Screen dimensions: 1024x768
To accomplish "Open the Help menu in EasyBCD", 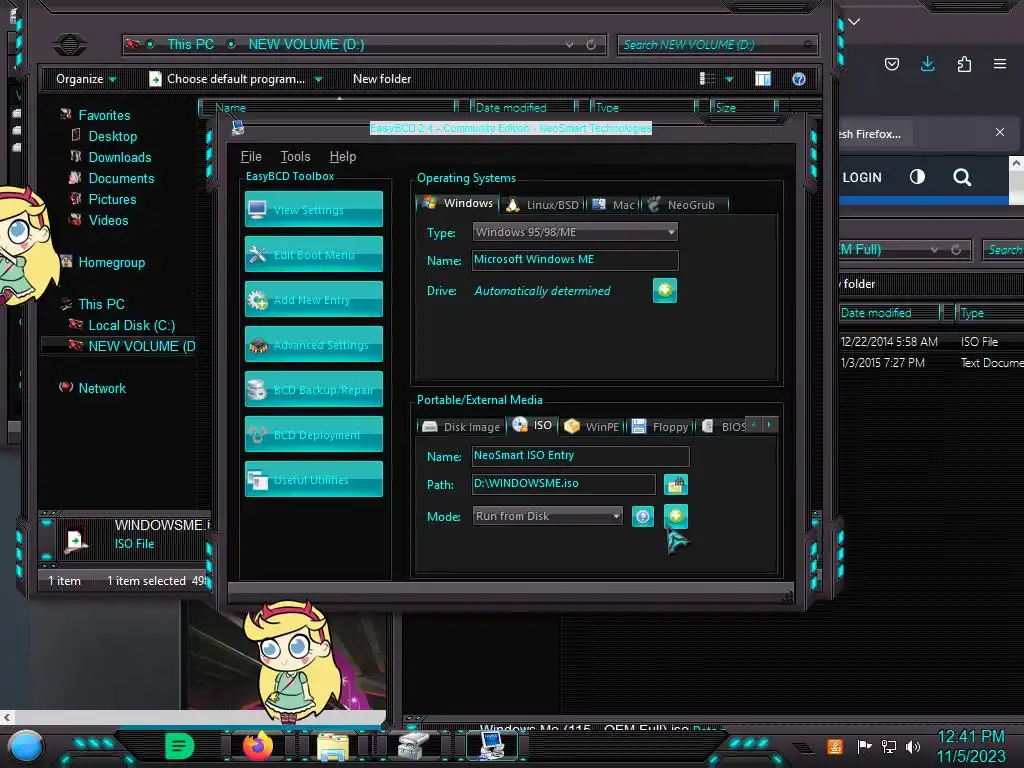I will pyautogui.click(x=343, y=157).
